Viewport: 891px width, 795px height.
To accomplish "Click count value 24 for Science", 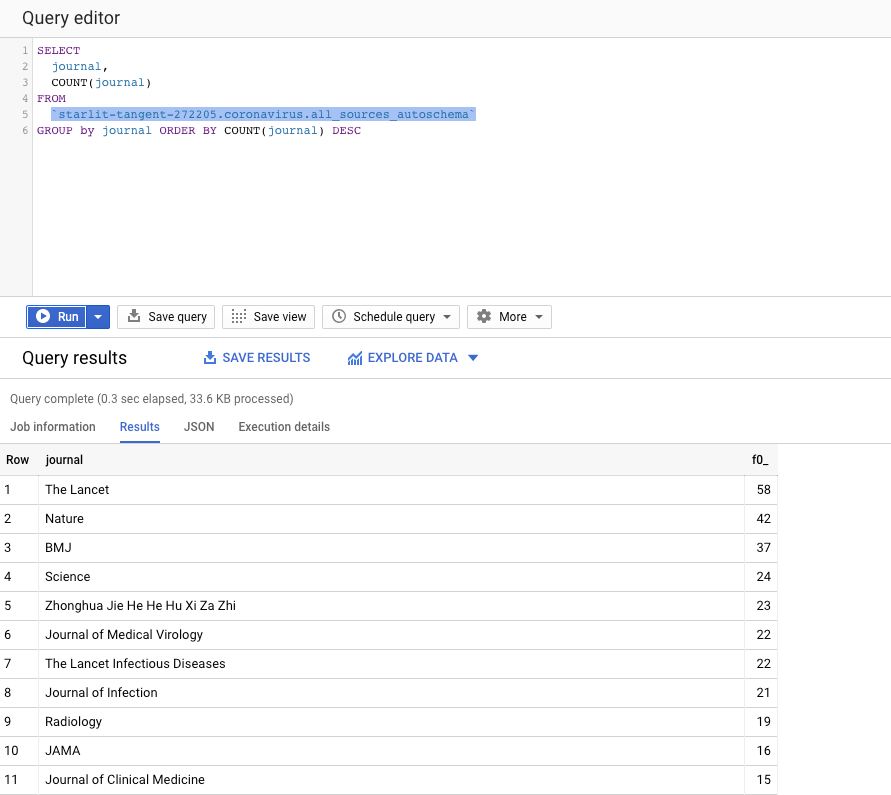I will pyautogui.click(x=763, y=576).
